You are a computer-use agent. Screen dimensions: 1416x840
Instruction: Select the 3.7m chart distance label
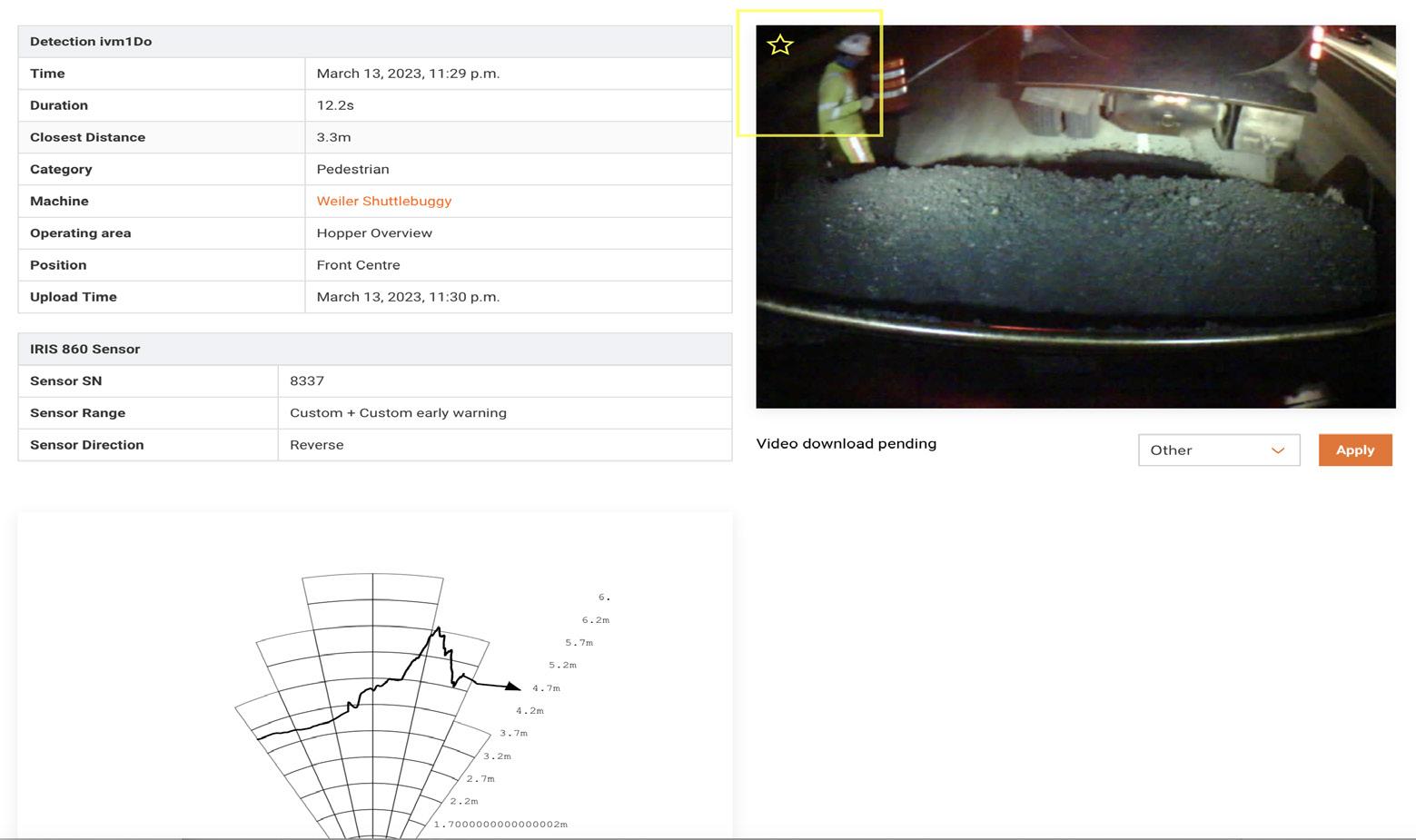click(x=514, y=733)
